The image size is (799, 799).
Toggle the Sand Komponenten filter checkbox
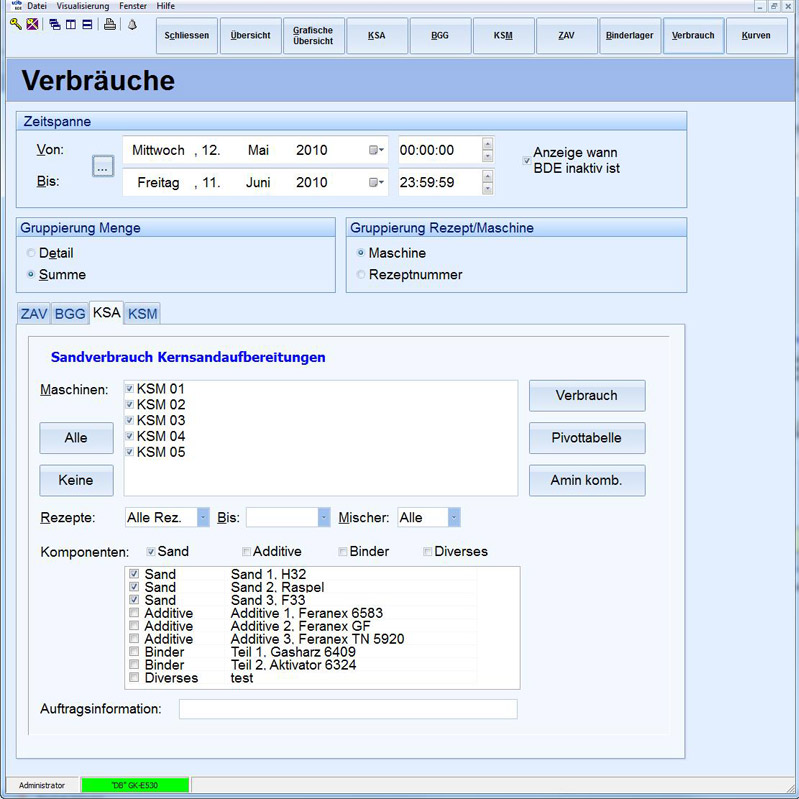(x=151, y=551)
